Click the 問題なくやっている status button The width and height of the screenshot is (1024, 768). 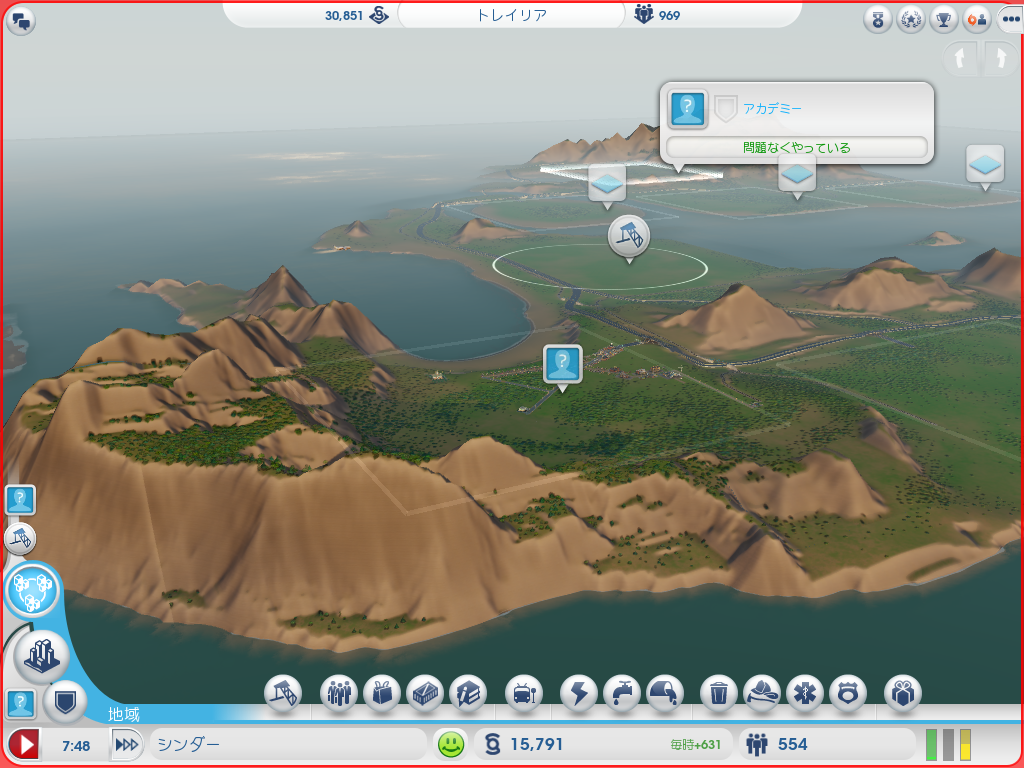pyautogui.click(x=797, y=148)
